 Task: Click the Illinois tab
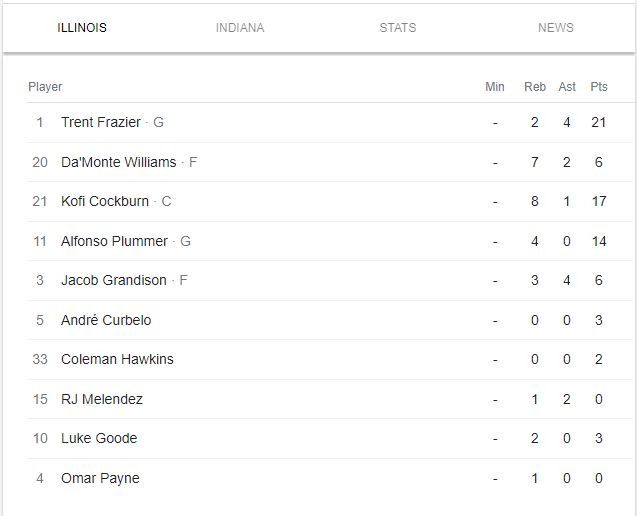pyautogui.click(x=82, y=28)
